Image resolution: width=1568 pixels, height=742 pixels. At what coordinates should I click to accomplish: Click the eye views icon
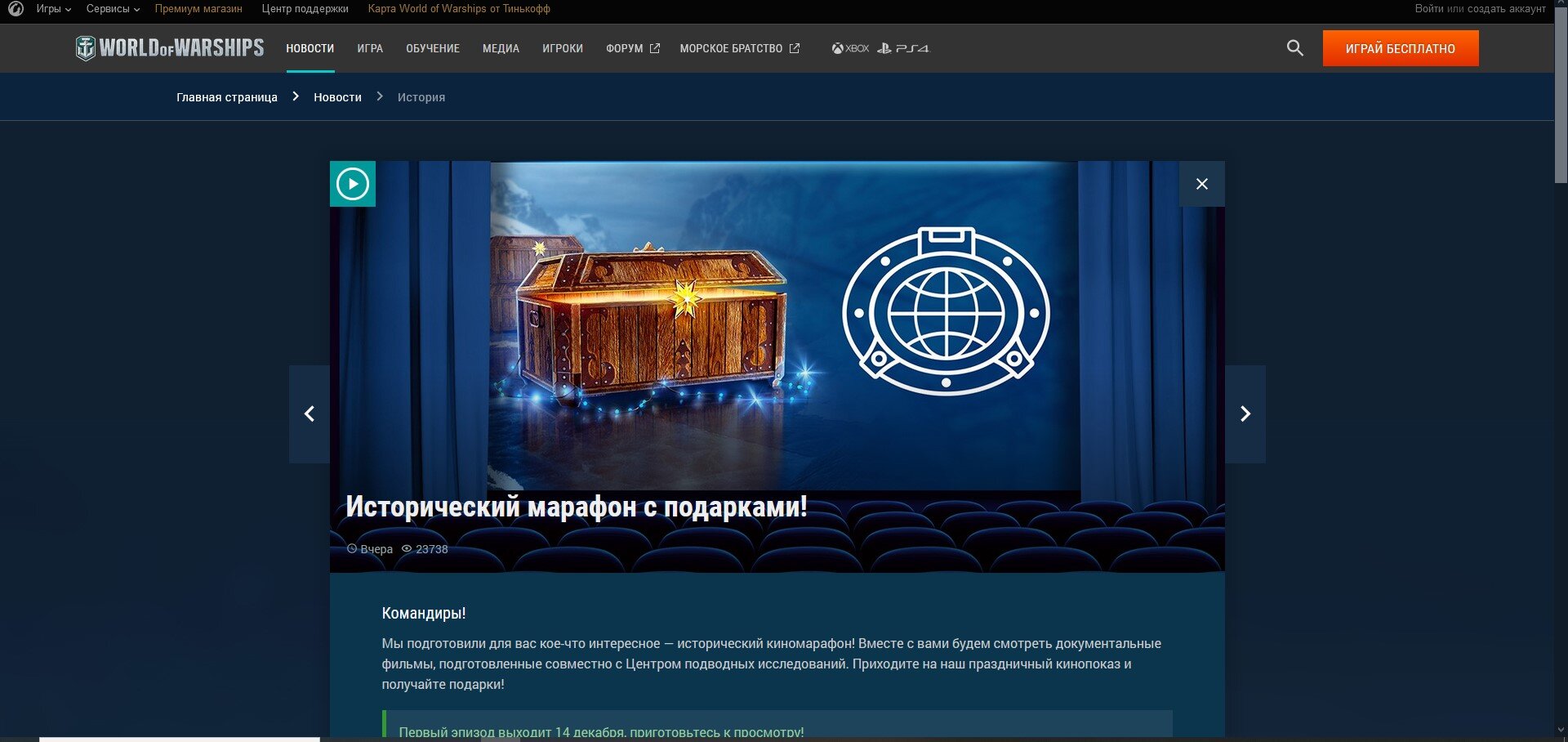tap(407, 549)
